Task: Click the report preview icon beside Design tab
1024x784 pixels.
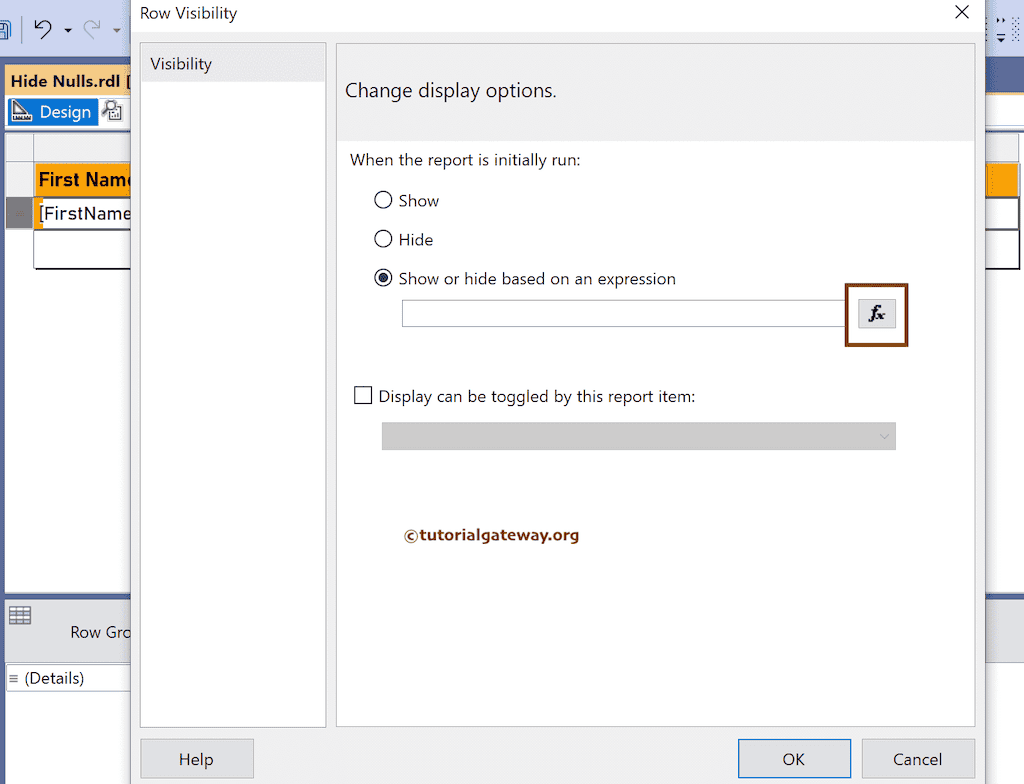Action: [x=113, y=111]
